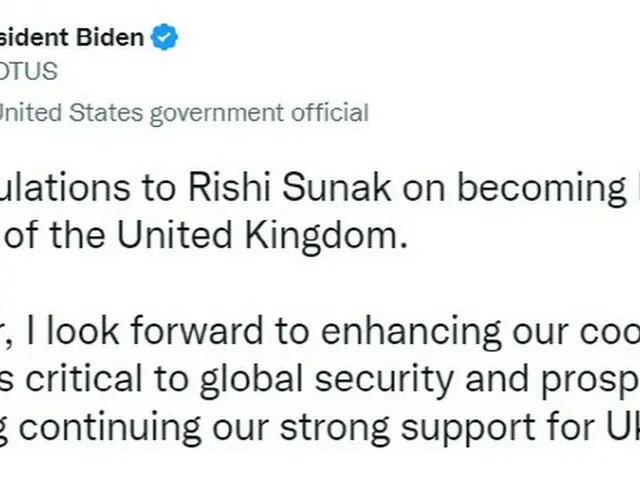Image resolution: width=640 pixels, height=480 pixels.
Task: Open the POTUS handle below the name
Action: (x=29, y=71)
